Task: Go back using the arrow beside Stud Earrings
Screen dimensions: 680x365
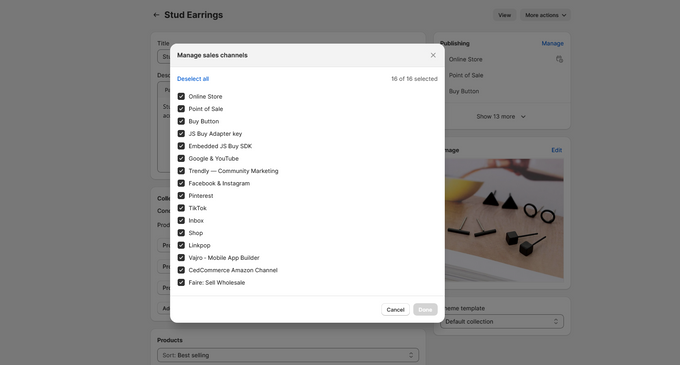Action: click(156, 15)
